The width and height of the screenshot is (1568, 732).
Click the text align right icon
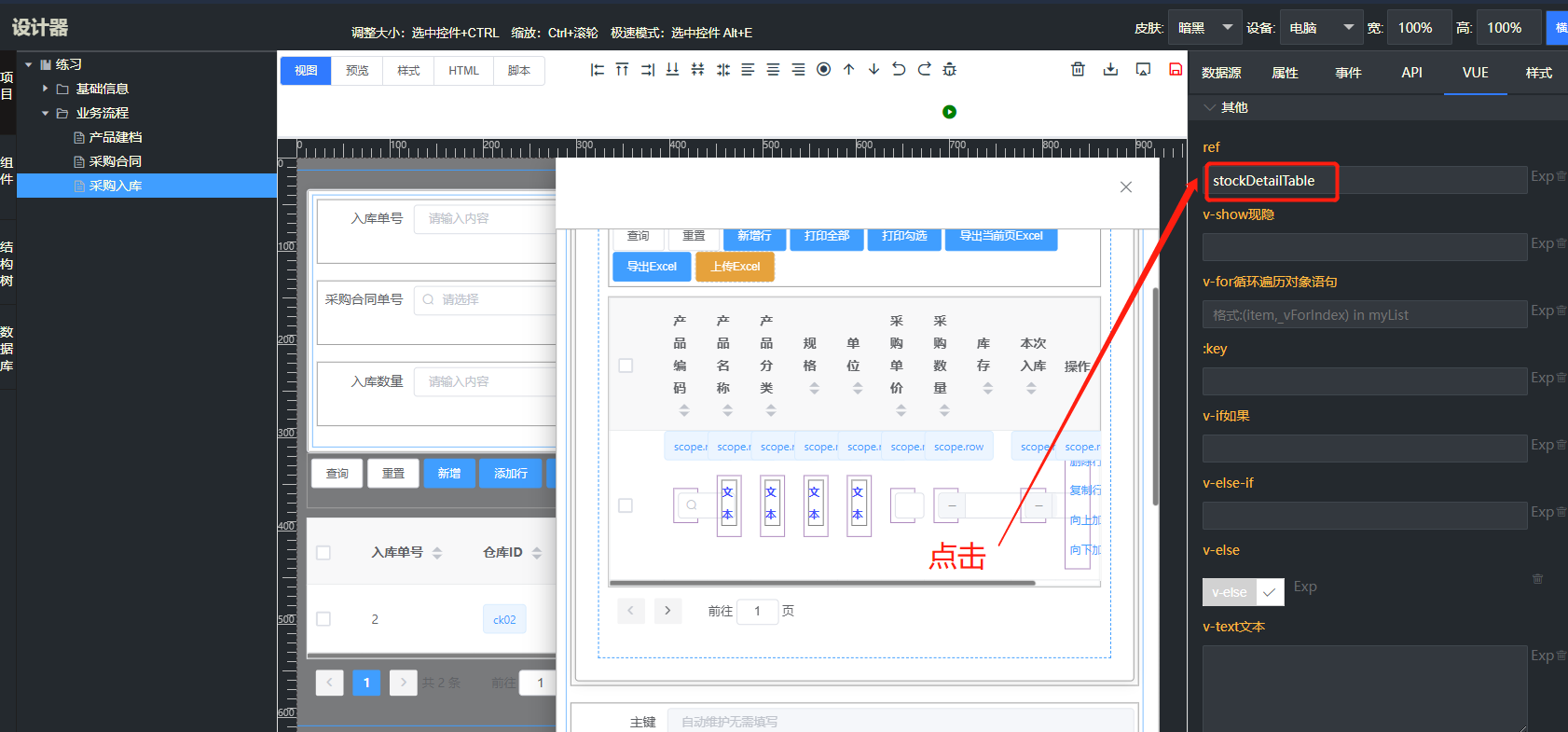[798, 70]
